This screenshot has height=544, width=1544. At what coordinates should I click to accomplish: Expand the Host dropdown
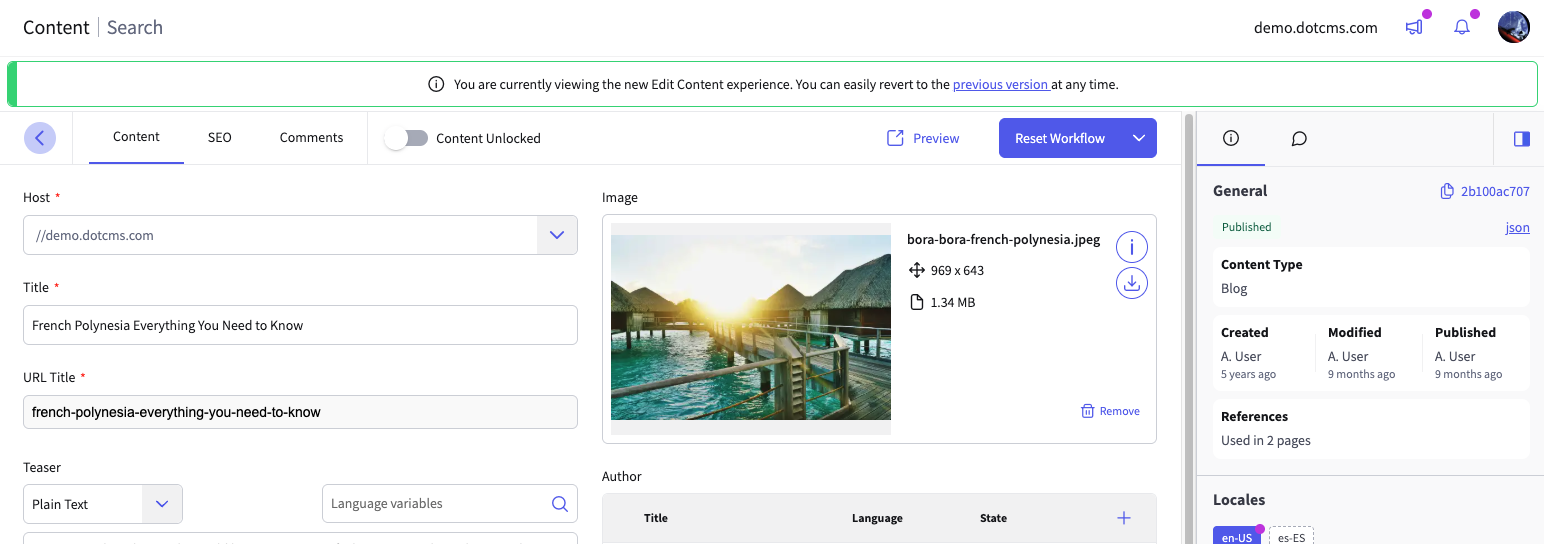pyautogui.click(x=557, y=235)
